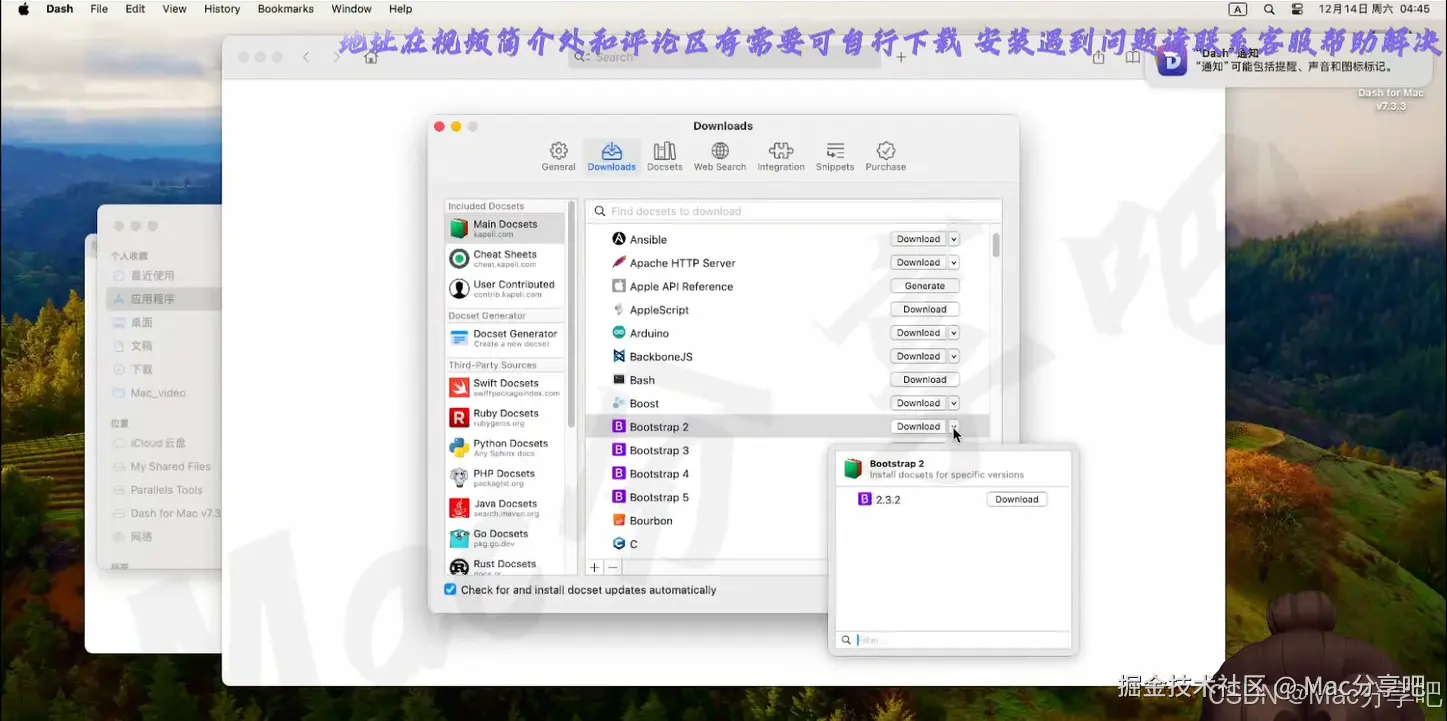
Task: Open the Integration preferences tab
Action: pyautogui.click(x=781, y=156)
